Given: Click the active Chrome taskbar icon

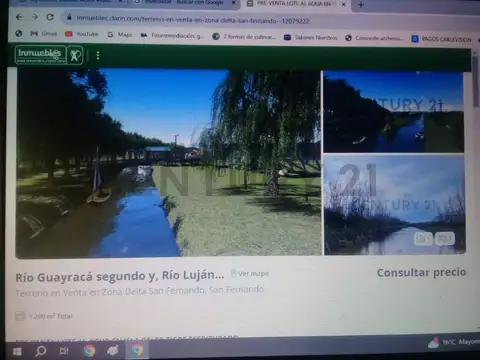Looking at the screenshot, I should click(137, 350).
